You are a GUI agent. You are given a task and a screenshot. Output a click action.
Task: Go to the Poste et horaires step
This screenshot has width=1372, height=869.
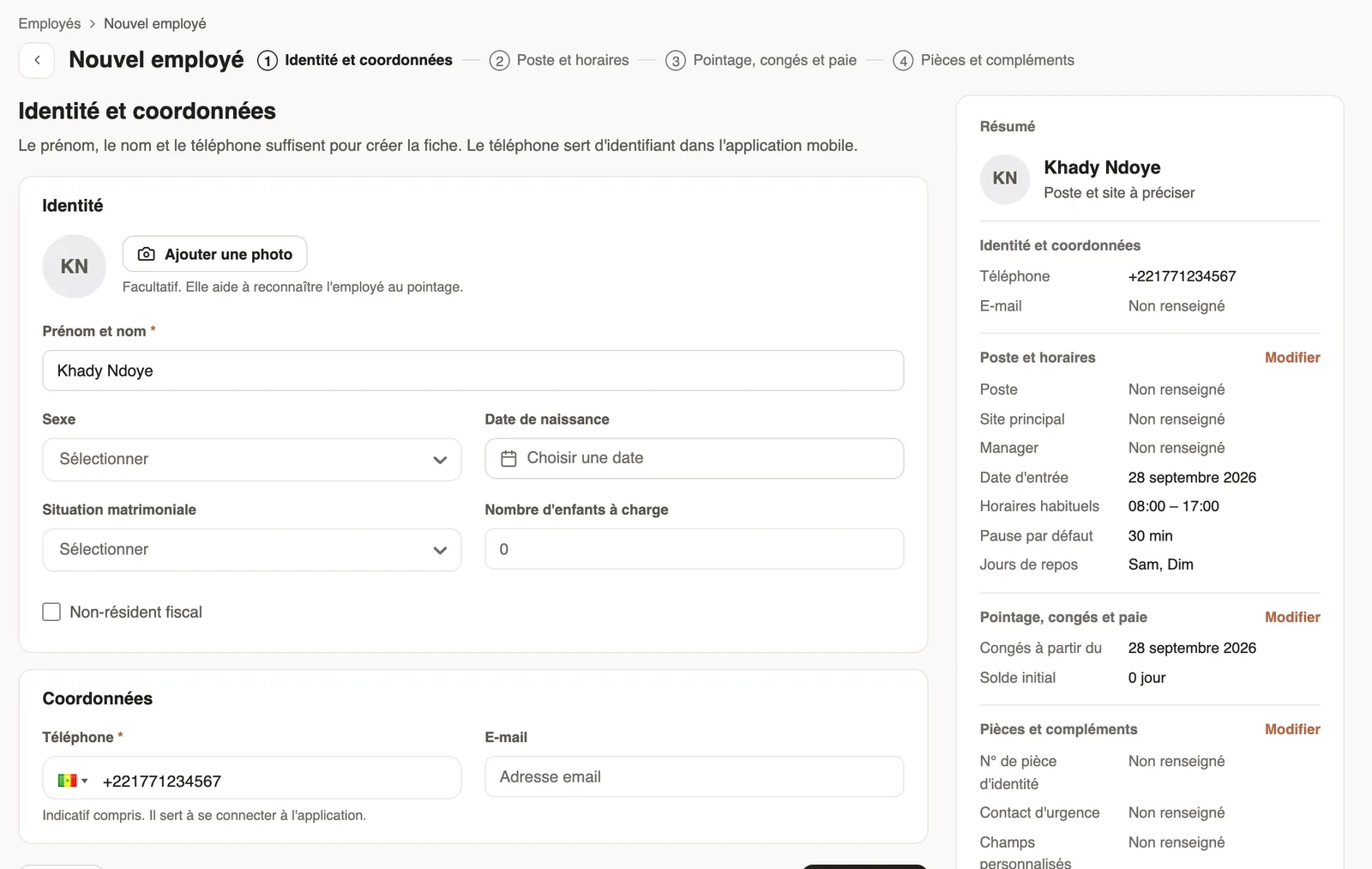point(559,60)
